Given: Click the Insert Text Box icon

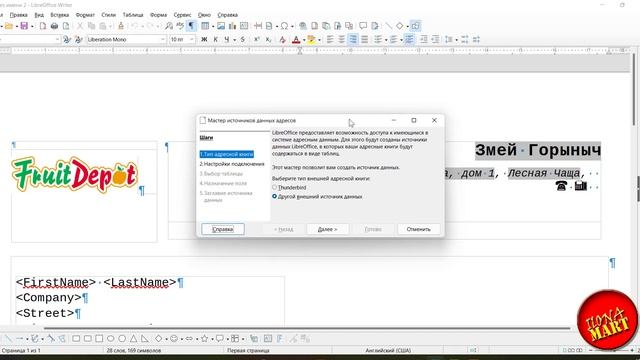Looking at the screenshot, I should [x=244, y=26].
